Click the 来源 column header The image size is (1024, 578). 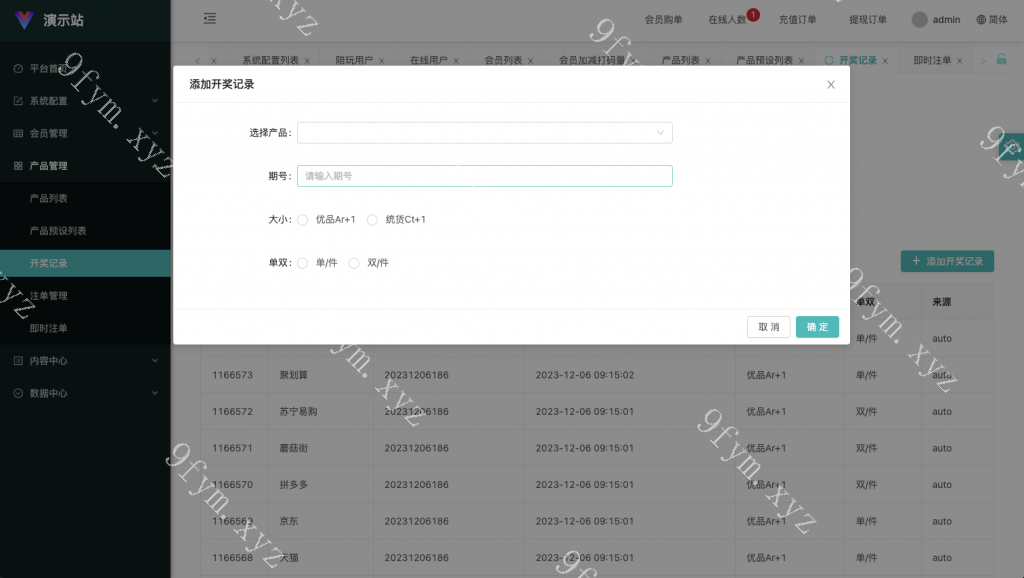(x=942, y=302)
